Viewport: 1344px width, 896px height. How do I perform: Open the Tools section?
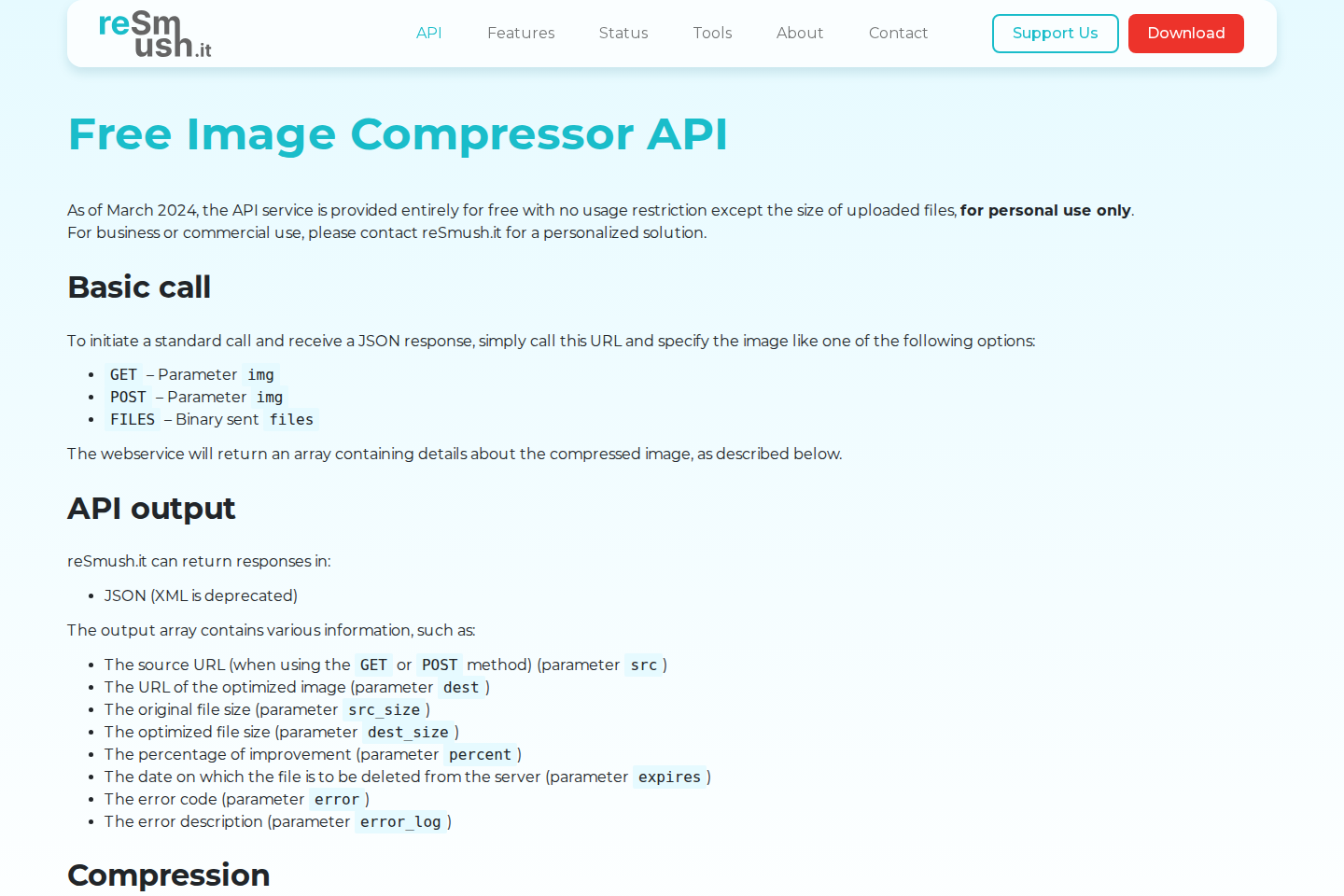[x=712, y=33]
